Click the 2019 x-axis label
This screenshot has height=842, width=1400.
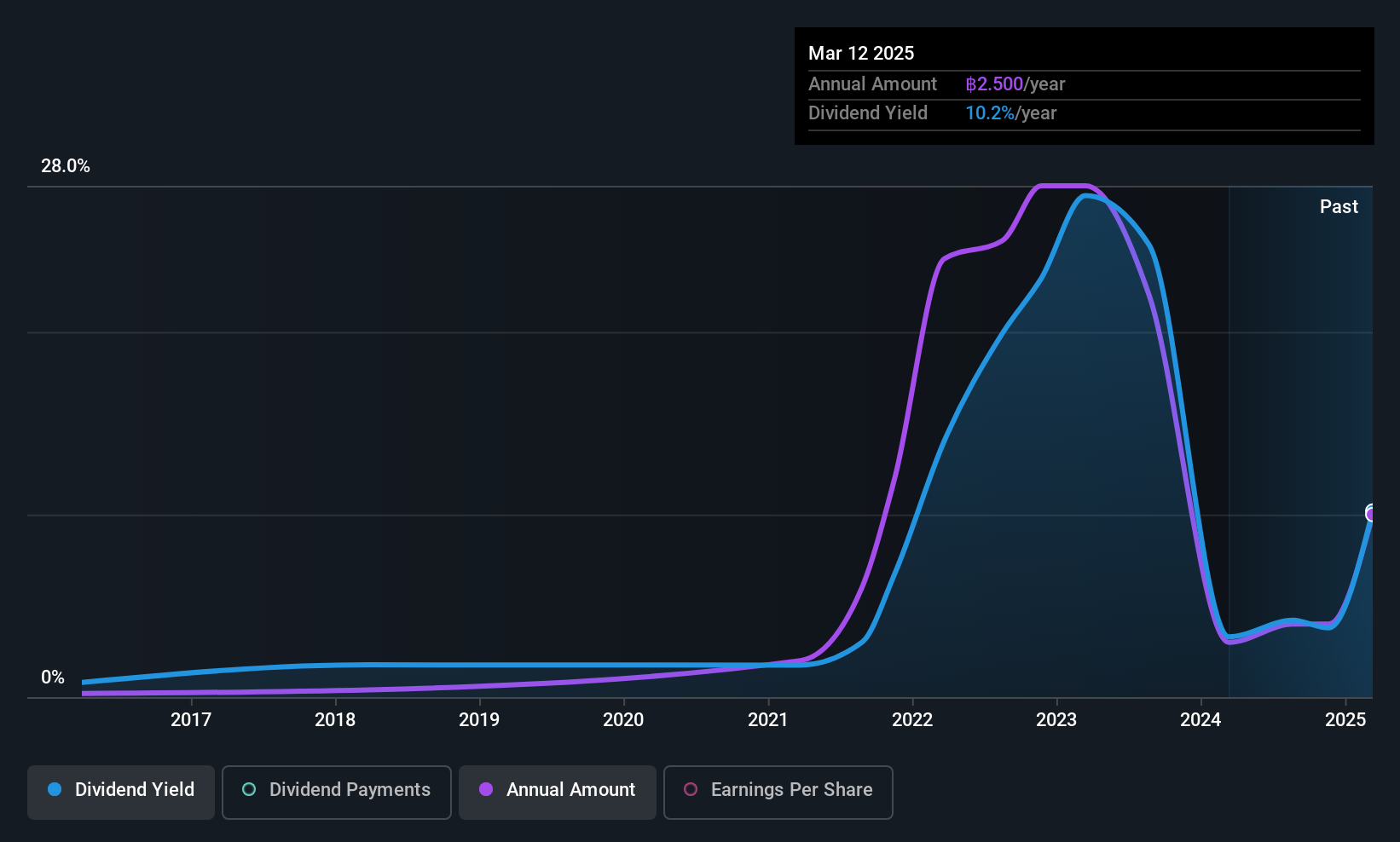click(x=479, y=720)
